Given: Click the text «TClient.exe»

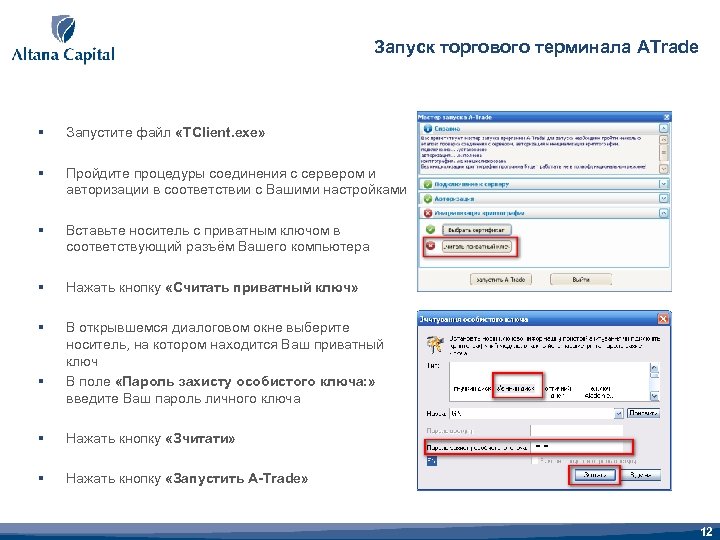Looking at the screenshot, I should pyautogui.click(x=220, y=133).
